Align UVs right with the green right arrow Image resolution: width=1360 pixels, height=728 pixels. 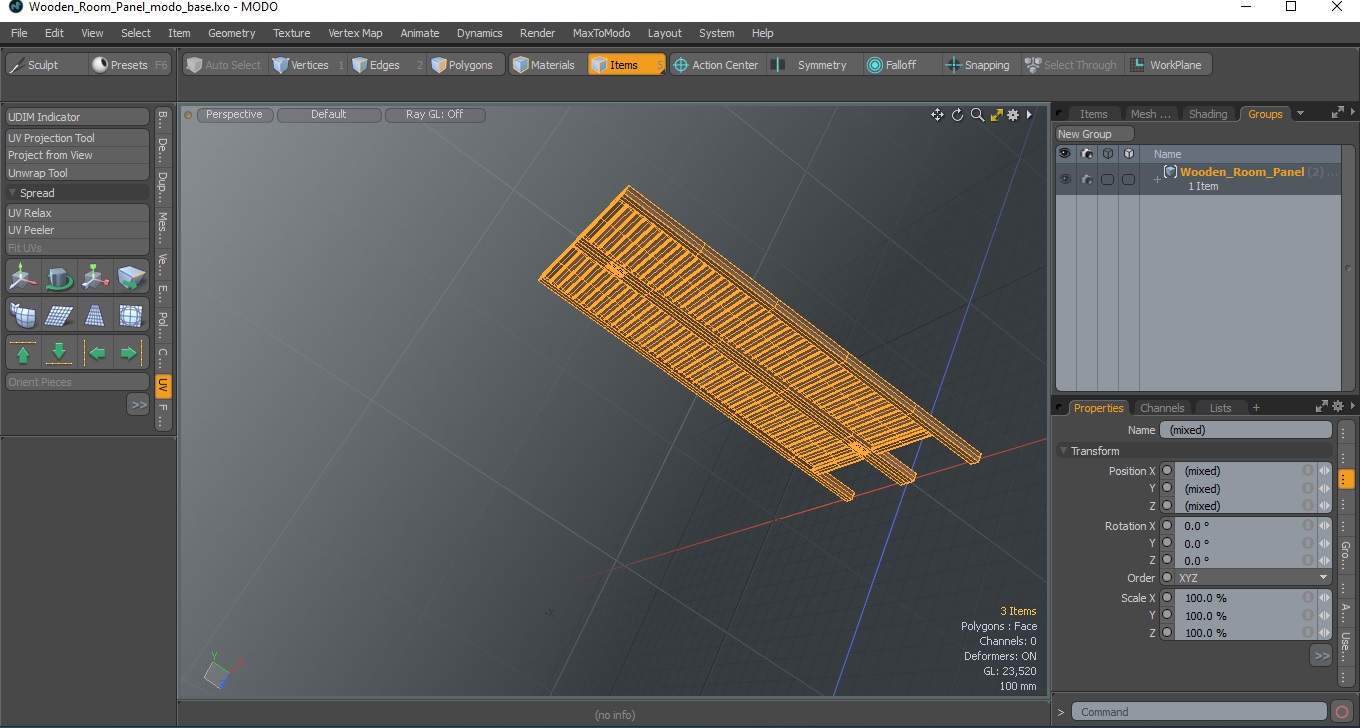(131, 353)
